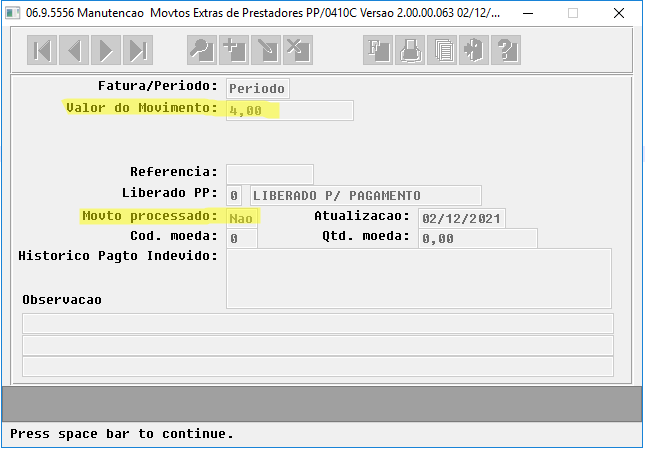The image size is (645, 449).
Task: Edit record with the pencil icon
Action: coord(266,50)
